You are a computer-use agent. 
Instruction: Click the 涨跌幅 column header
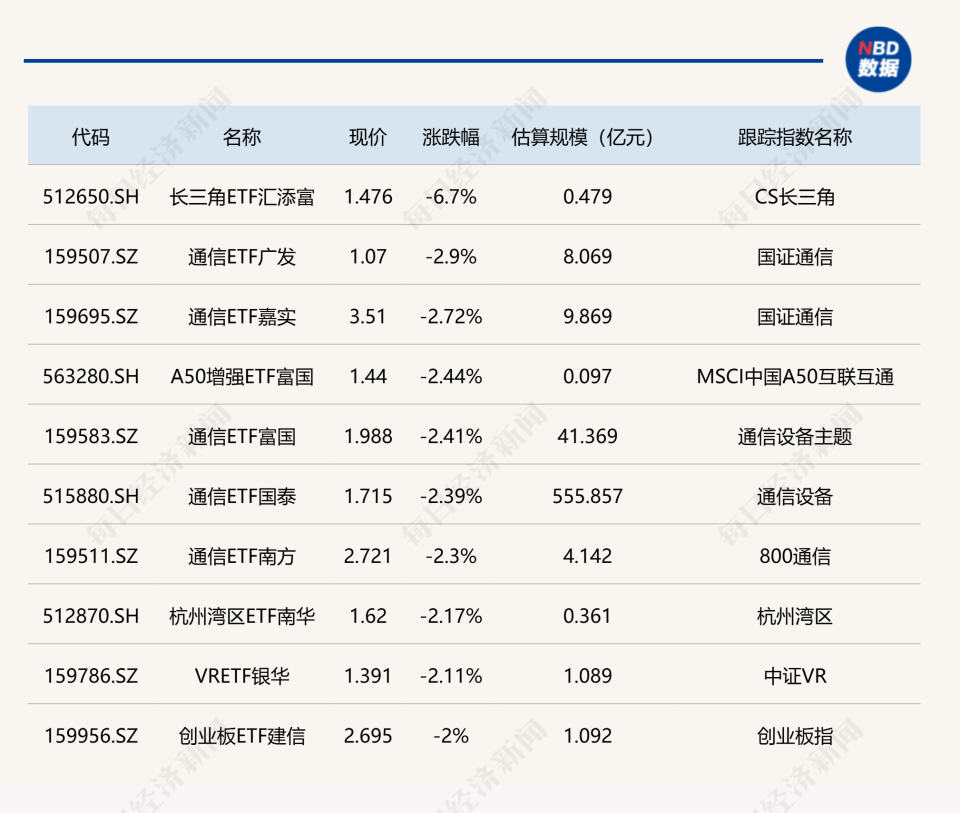[x=451, y=137]
